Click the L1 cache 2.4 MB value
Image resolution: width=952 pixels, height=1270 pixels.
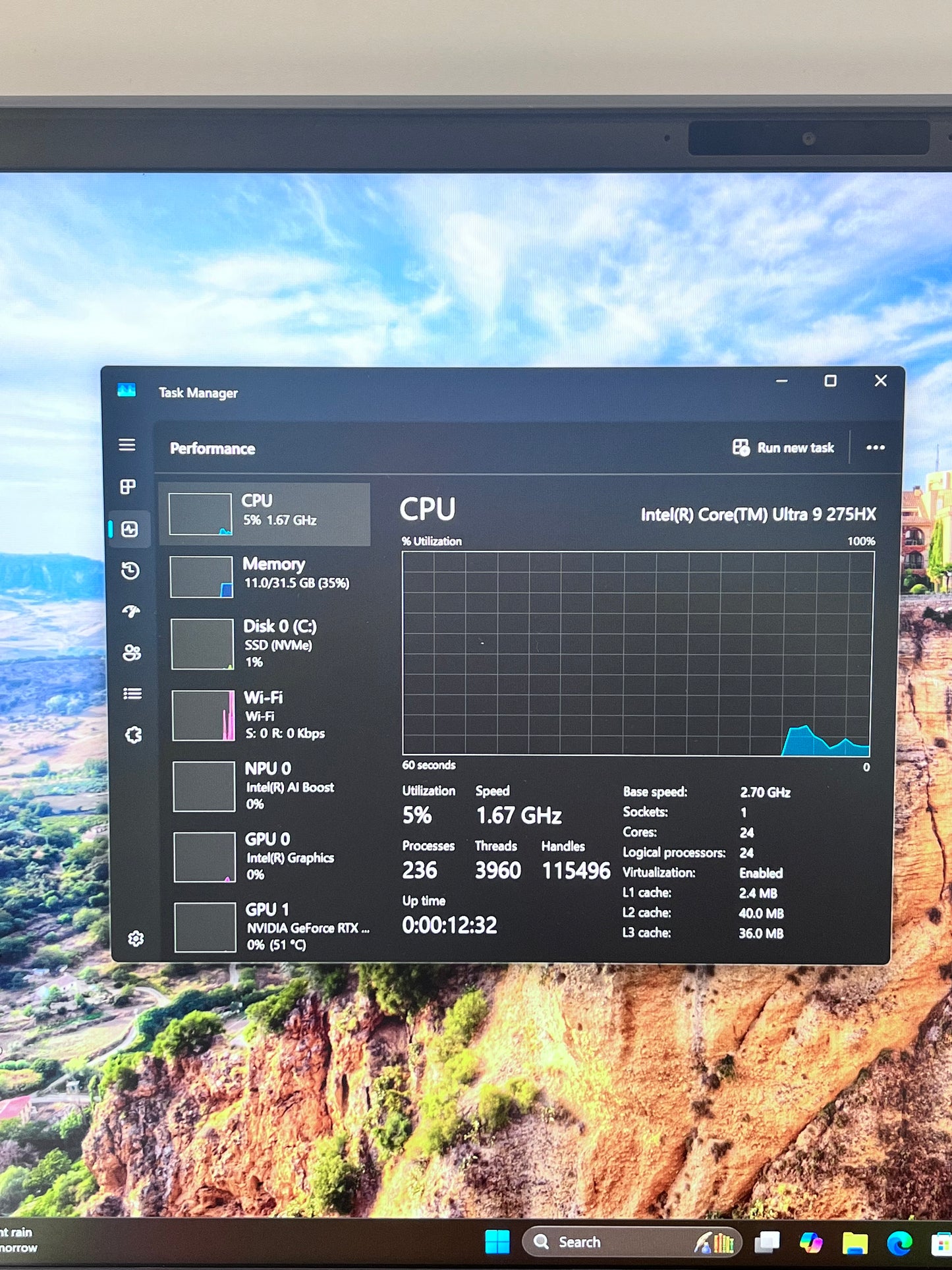758,894
